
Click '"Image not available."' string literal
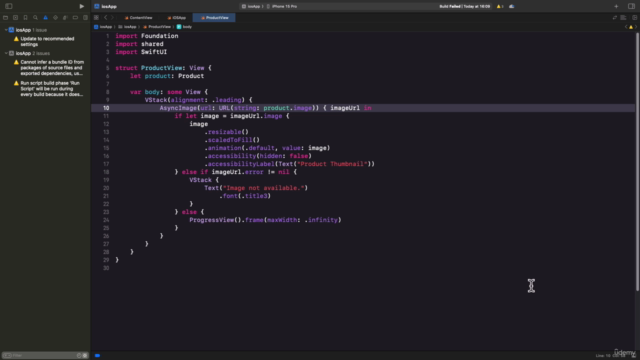(264, 188)
